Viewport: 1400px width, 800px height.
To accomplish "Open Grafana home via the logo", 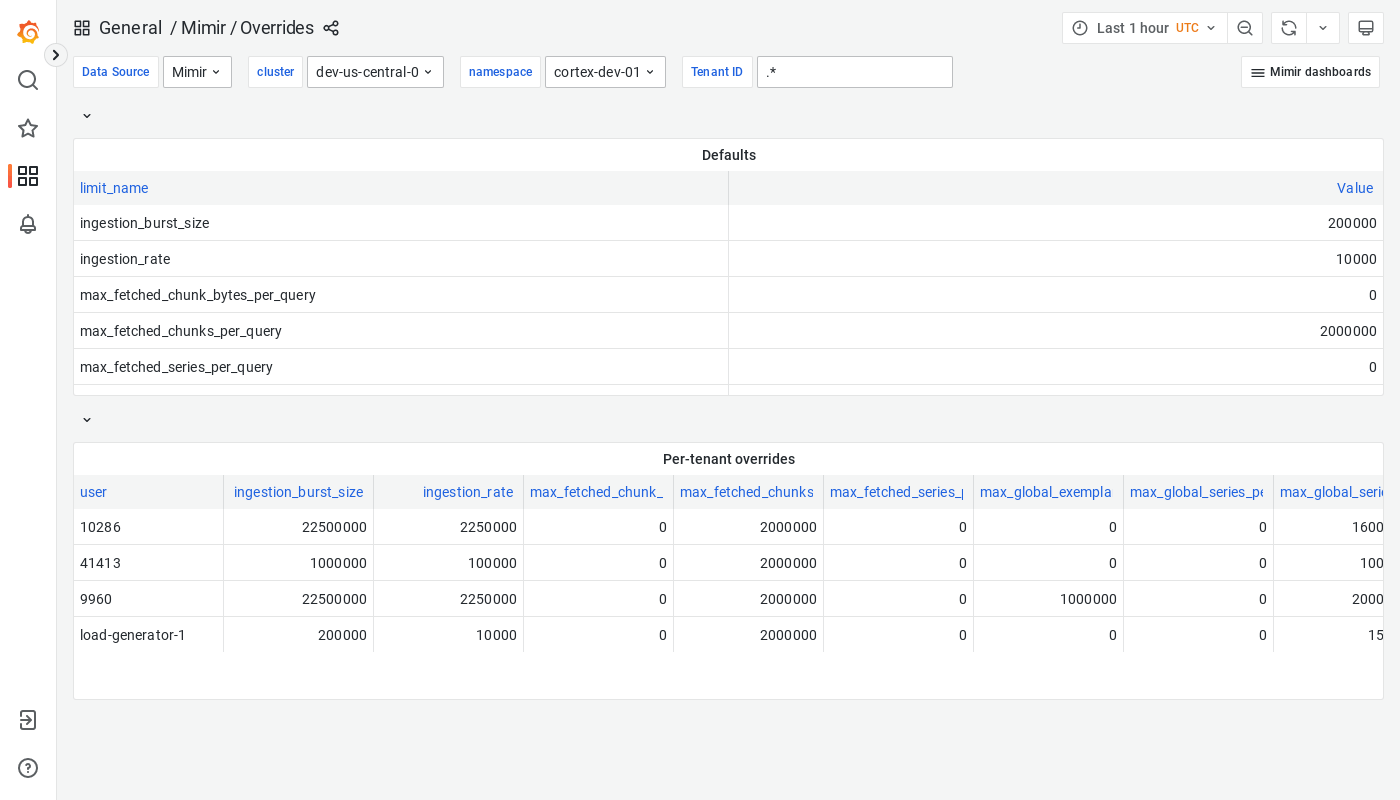I will click(27, 31).
